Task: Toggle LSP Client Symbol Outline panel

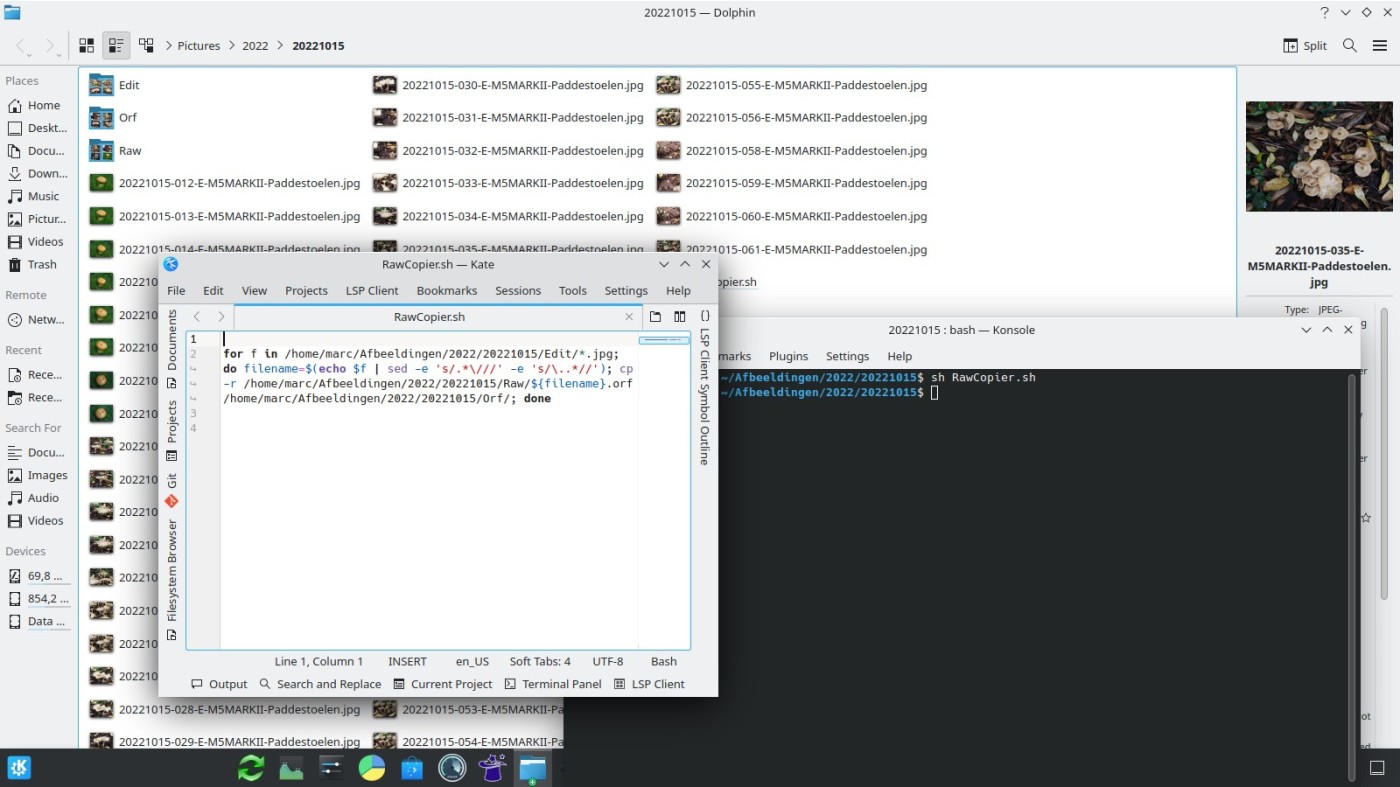Action: (x=705, y=388)
